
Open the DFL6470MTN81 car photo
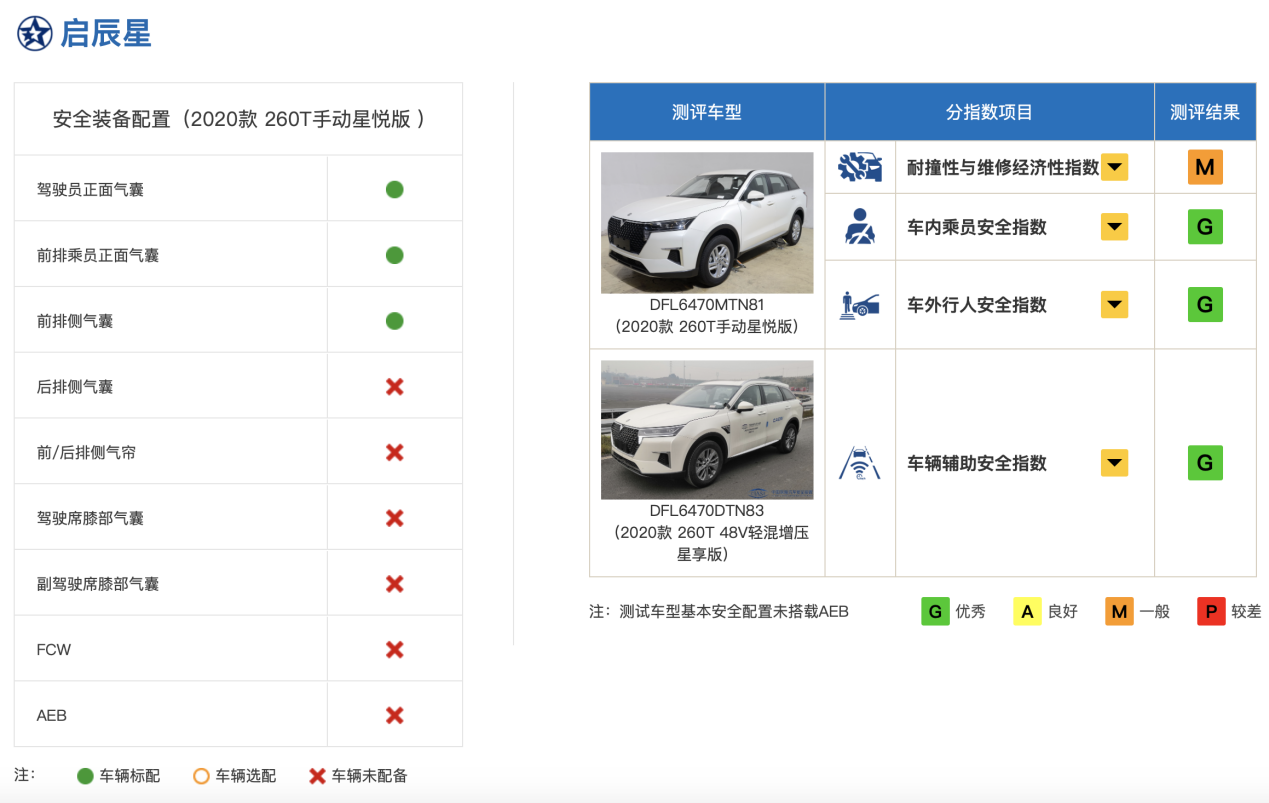pos(707,222)
